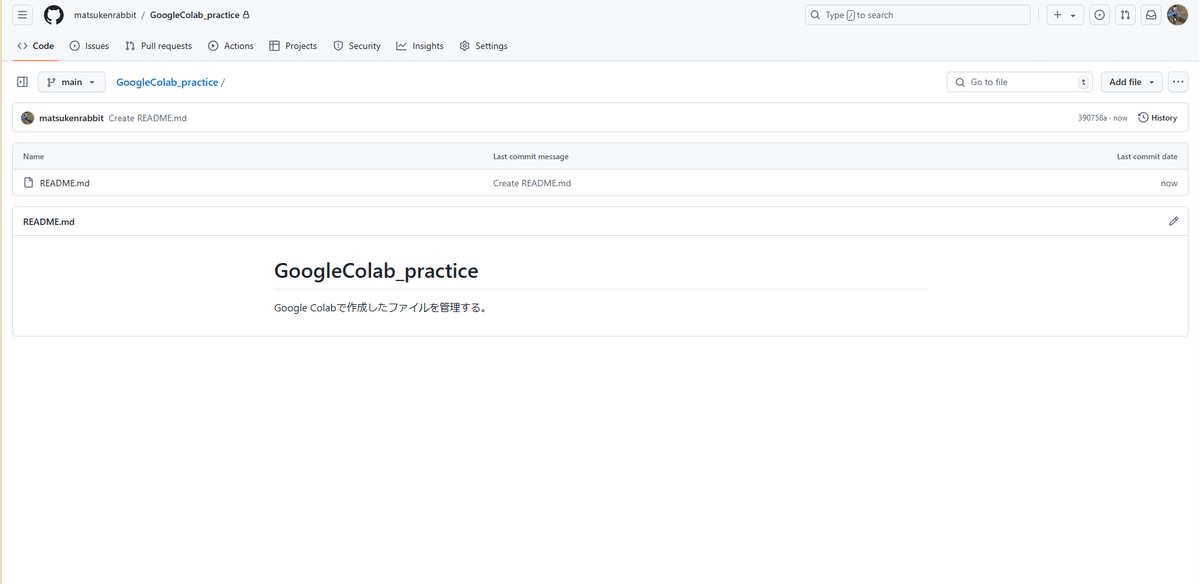
Task: Open the global pull requests icon
Action: point(1125,14)
